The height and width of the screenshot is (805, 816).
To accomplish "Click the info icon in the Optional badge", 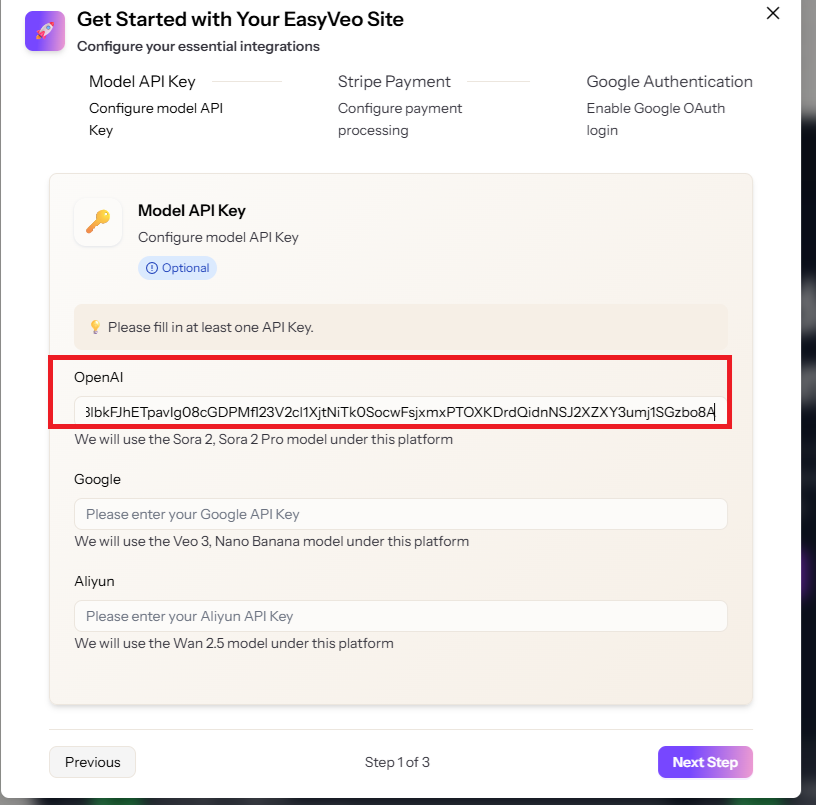I will coord(152,268).
